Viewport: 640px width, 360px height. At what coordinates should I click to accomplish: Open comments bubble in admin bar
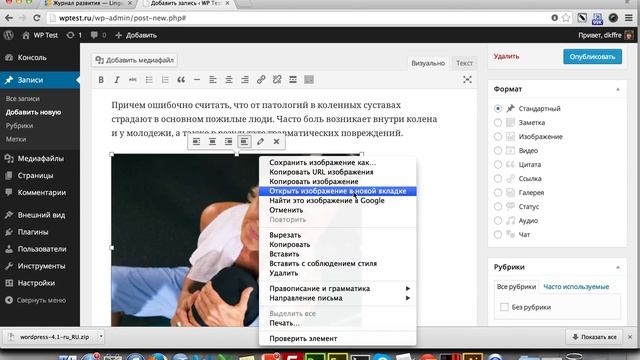98,35
